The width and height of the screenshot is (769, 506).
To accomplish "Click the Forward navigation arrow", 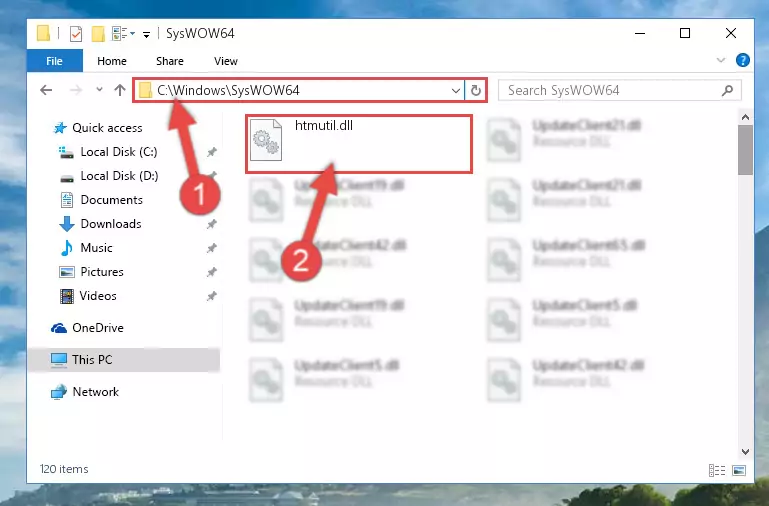I will click(x=76, y=90).
